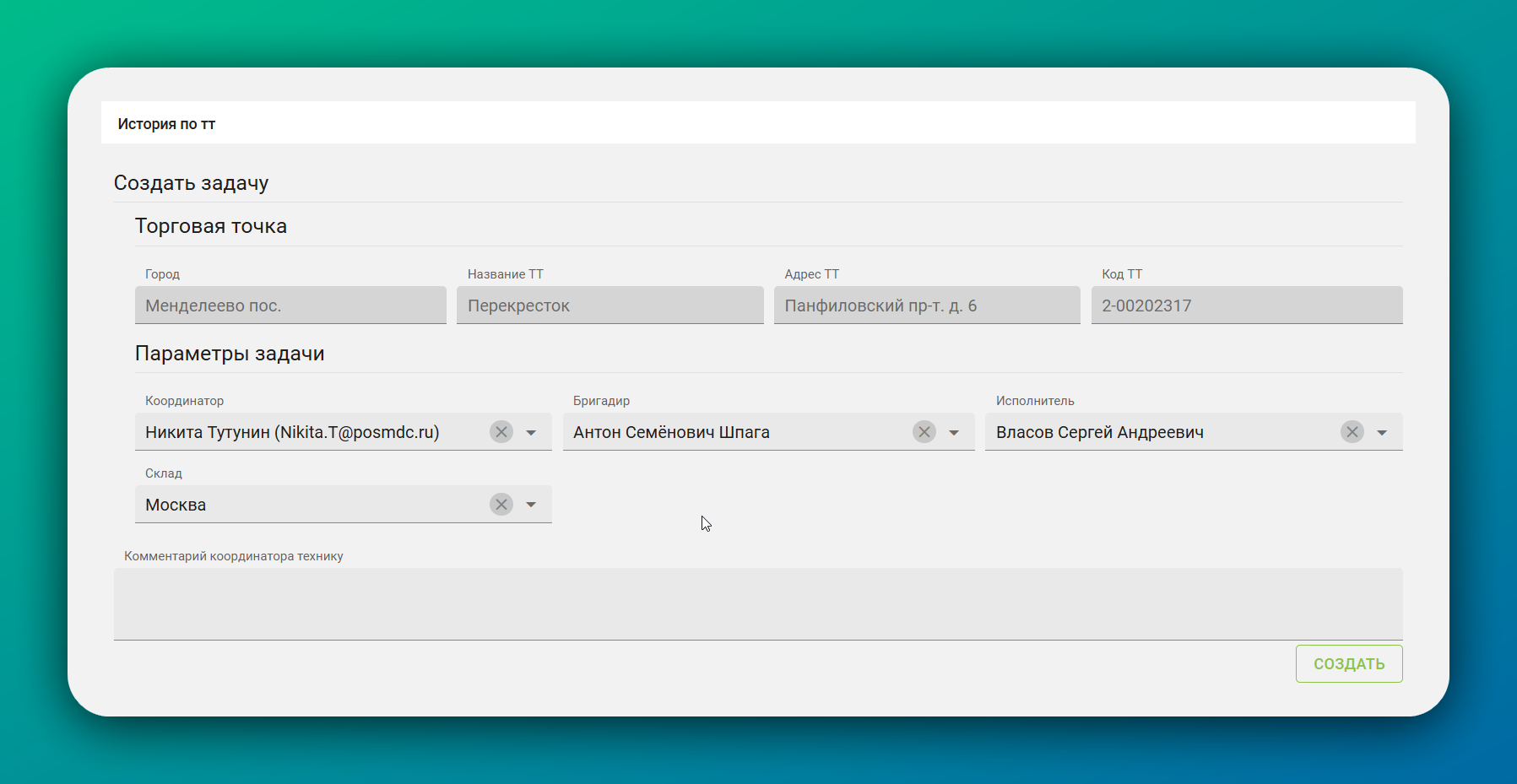
Task: Click the Москва warehouse value
Action: 176,505
